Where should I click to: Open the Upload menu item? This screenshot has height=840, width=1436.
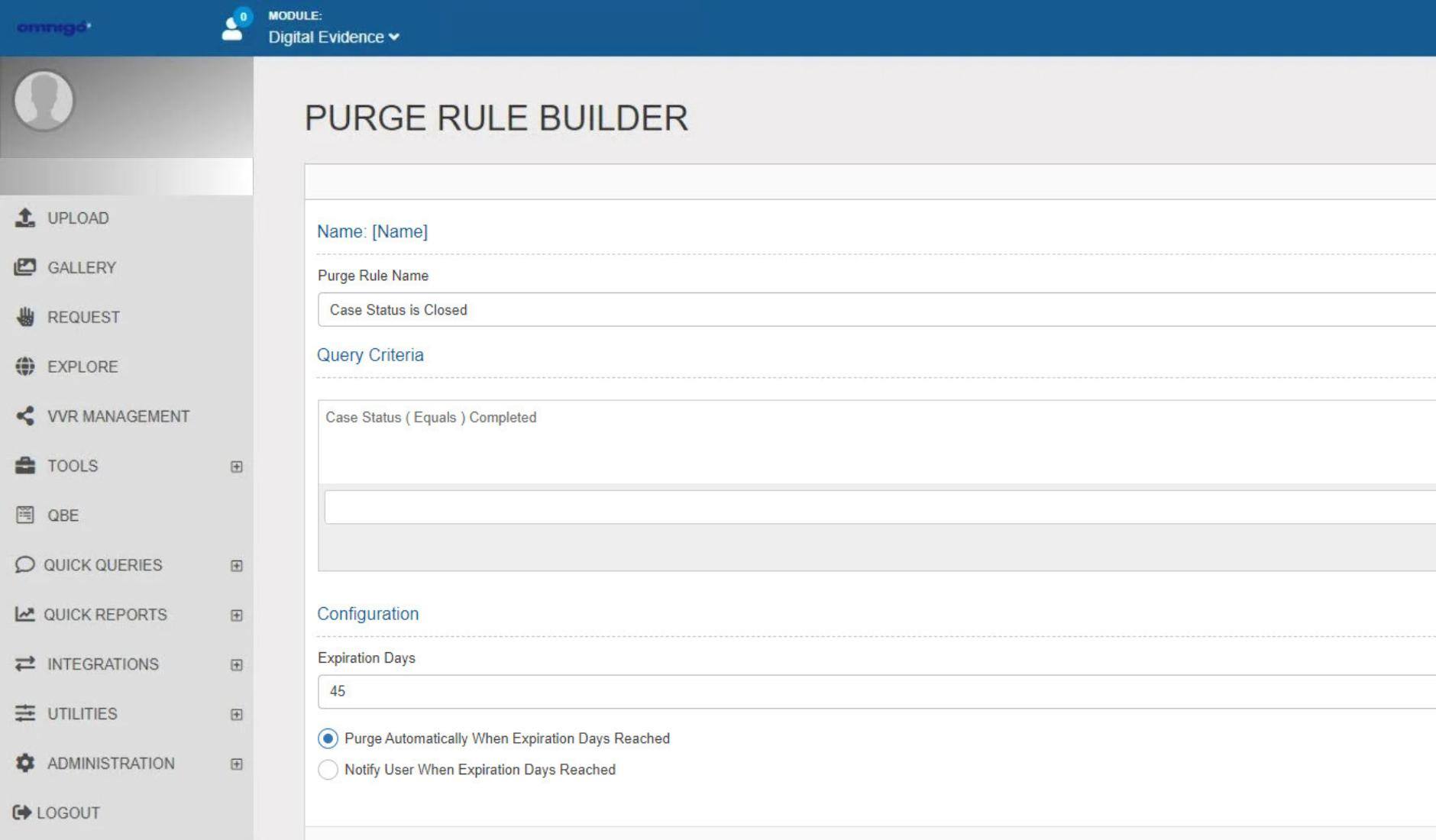tap(78, 218)
